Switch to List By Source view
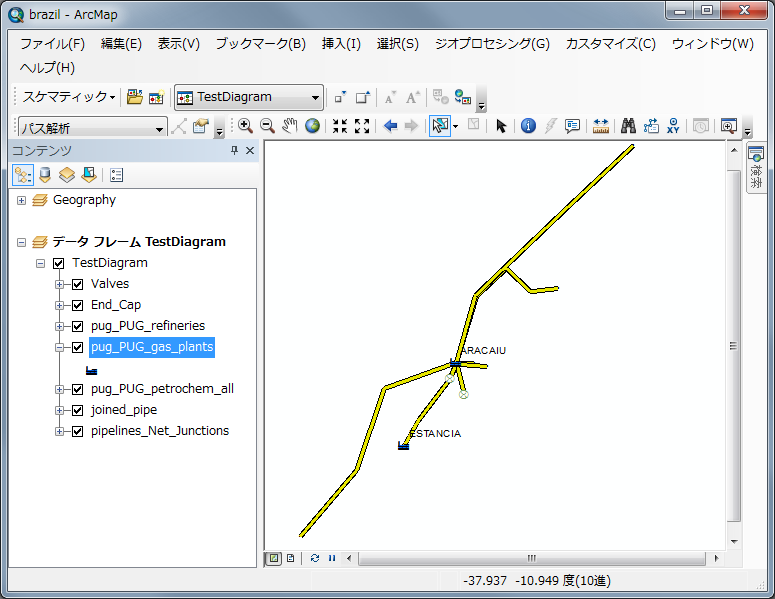 (x=45, y=175)
